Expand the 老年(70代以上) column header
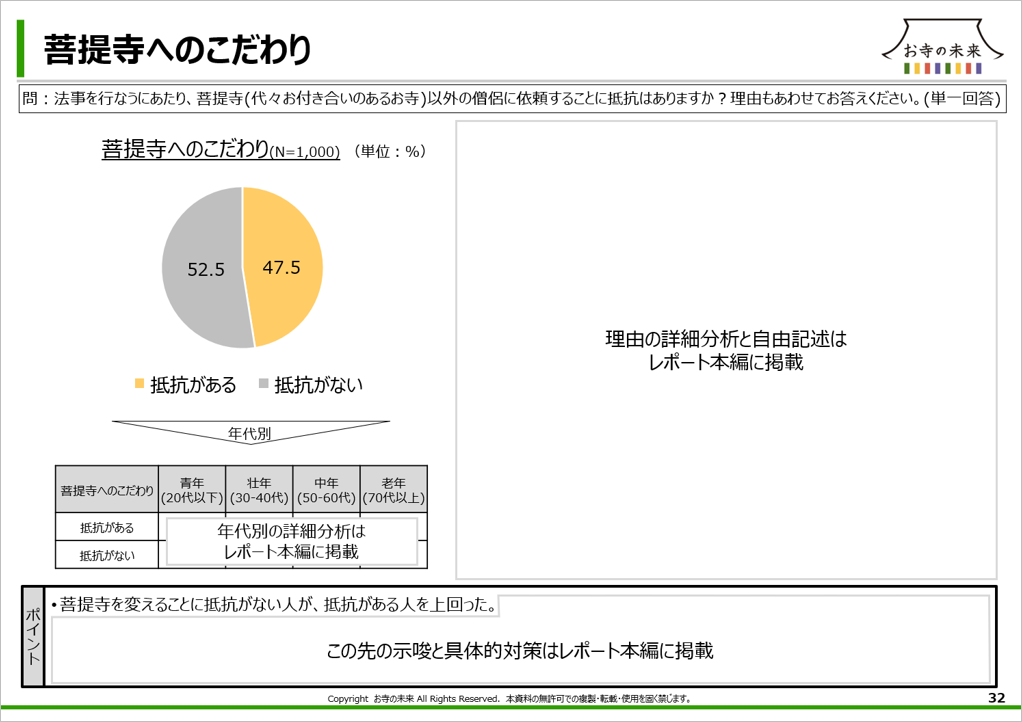The image size is (1022, 722). pyautogui.click(x=394, y=487)
